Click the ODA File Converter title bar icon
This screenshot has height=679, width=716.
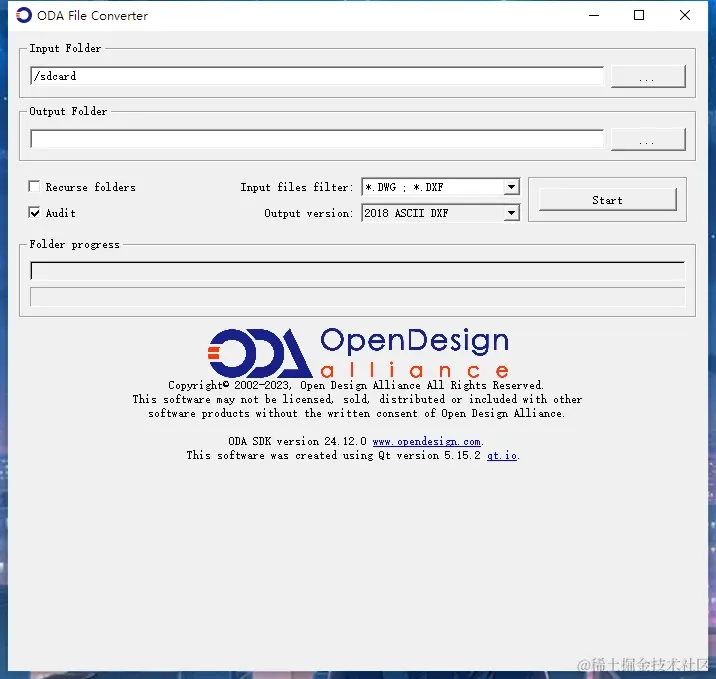pos(24,16)
